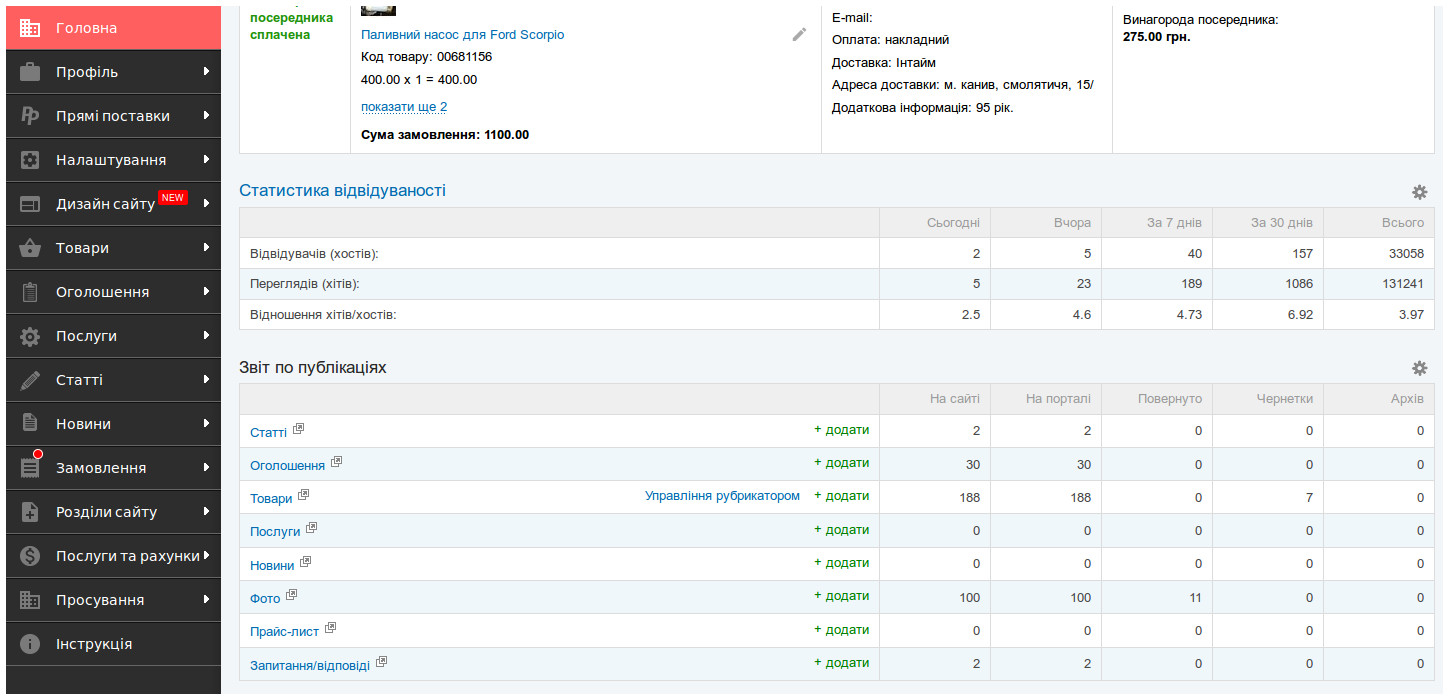Click new-window icon next to Товари
Screen dimensions: 1450x700
(304, 495)
